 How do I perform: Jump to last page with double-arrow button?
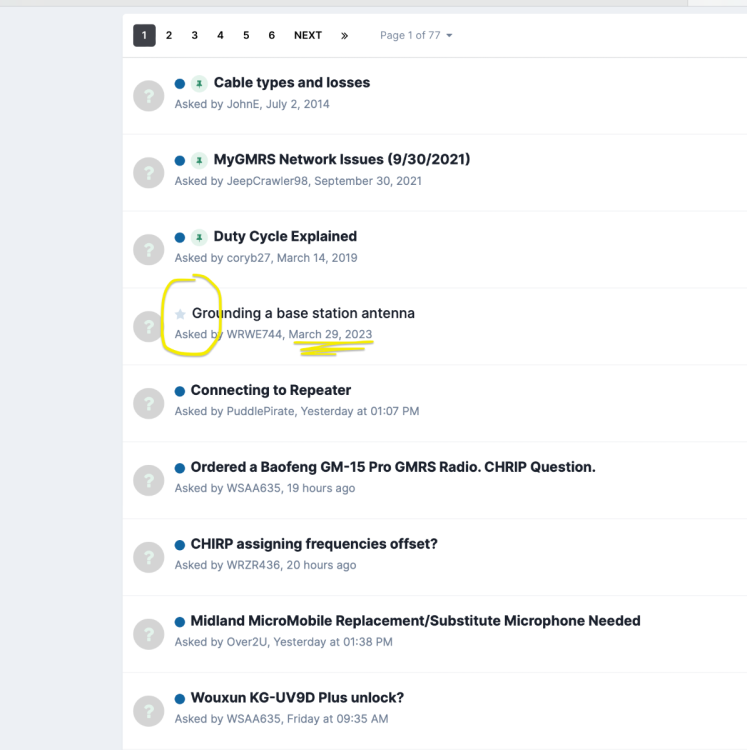click(344, 35)
